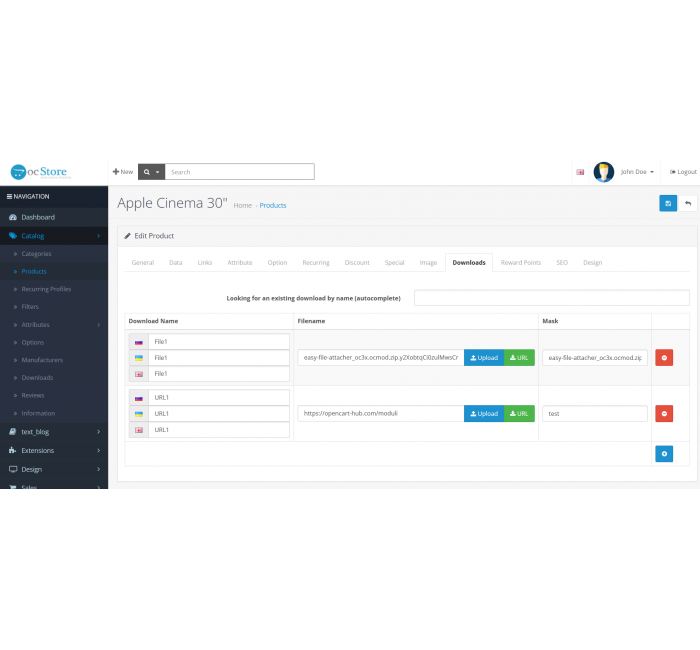The height and width of the screenshot is (650, 700).
Task: Switch to the General tab
Action: tap(143, 262)
